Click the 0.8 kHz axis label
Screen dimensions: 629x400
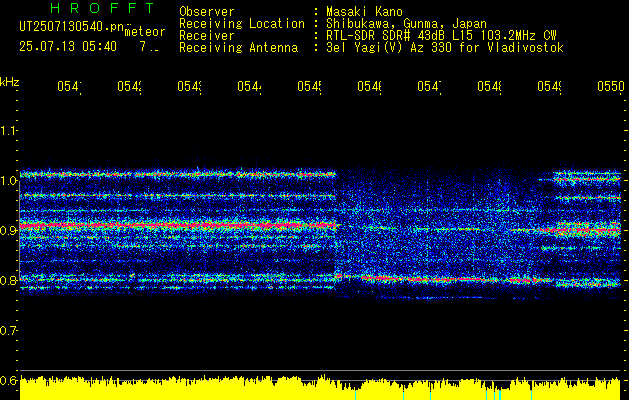[x=8, y=280]
